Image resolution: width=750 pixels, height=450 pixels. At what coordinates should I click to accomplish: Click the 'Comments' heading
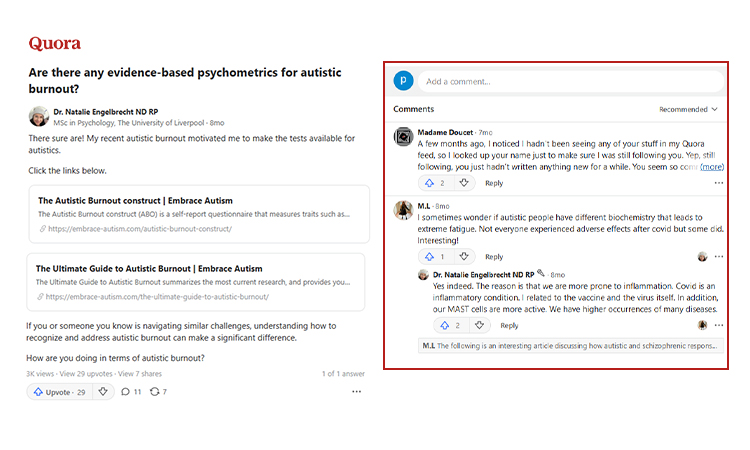coord(414,109)
